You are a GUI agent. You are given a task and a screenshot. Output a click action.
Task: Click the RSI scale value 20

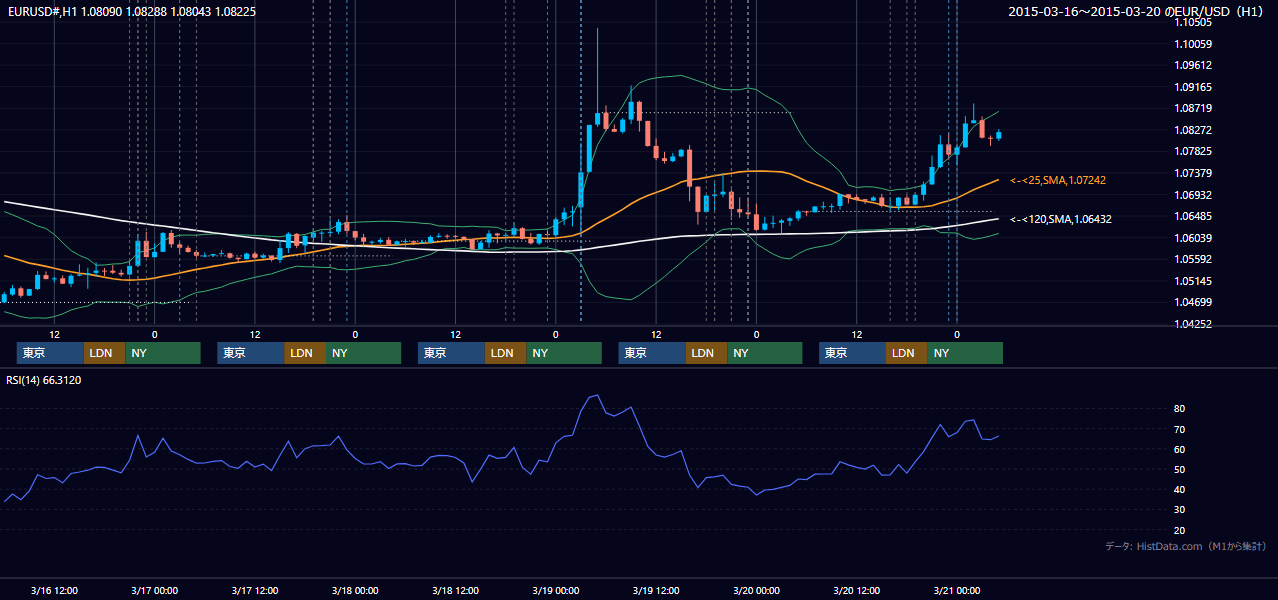click(x=1180, y=531)
